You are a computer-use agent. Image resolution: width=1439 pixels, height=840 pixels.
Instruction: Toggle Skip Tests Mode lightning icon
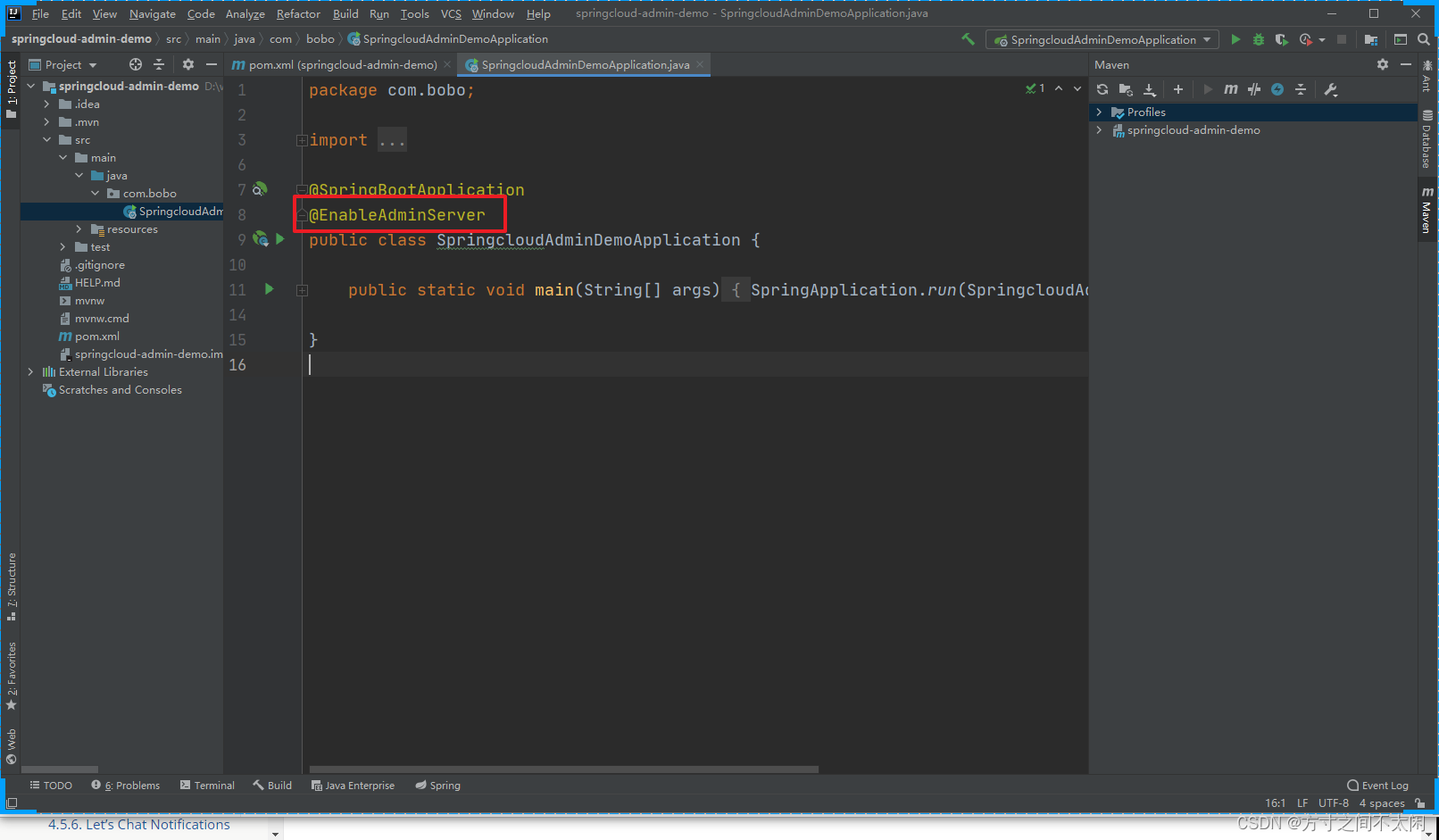tap(1277, 89)
